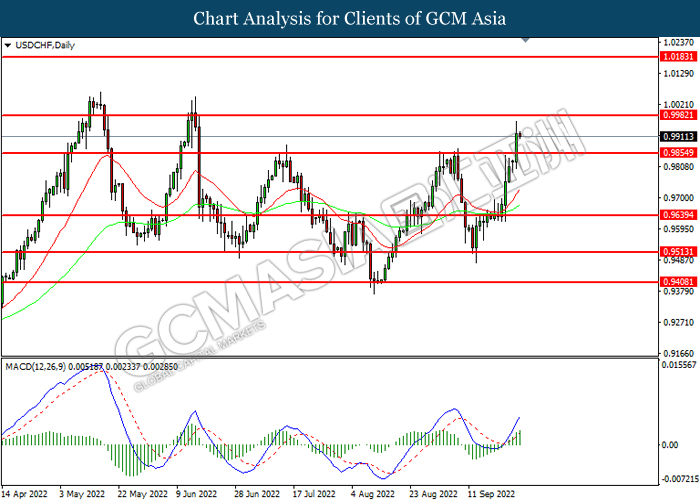Click the 0.93790 price axis value
This screenshot has width=700, height=500.
(x=679, y=291)
